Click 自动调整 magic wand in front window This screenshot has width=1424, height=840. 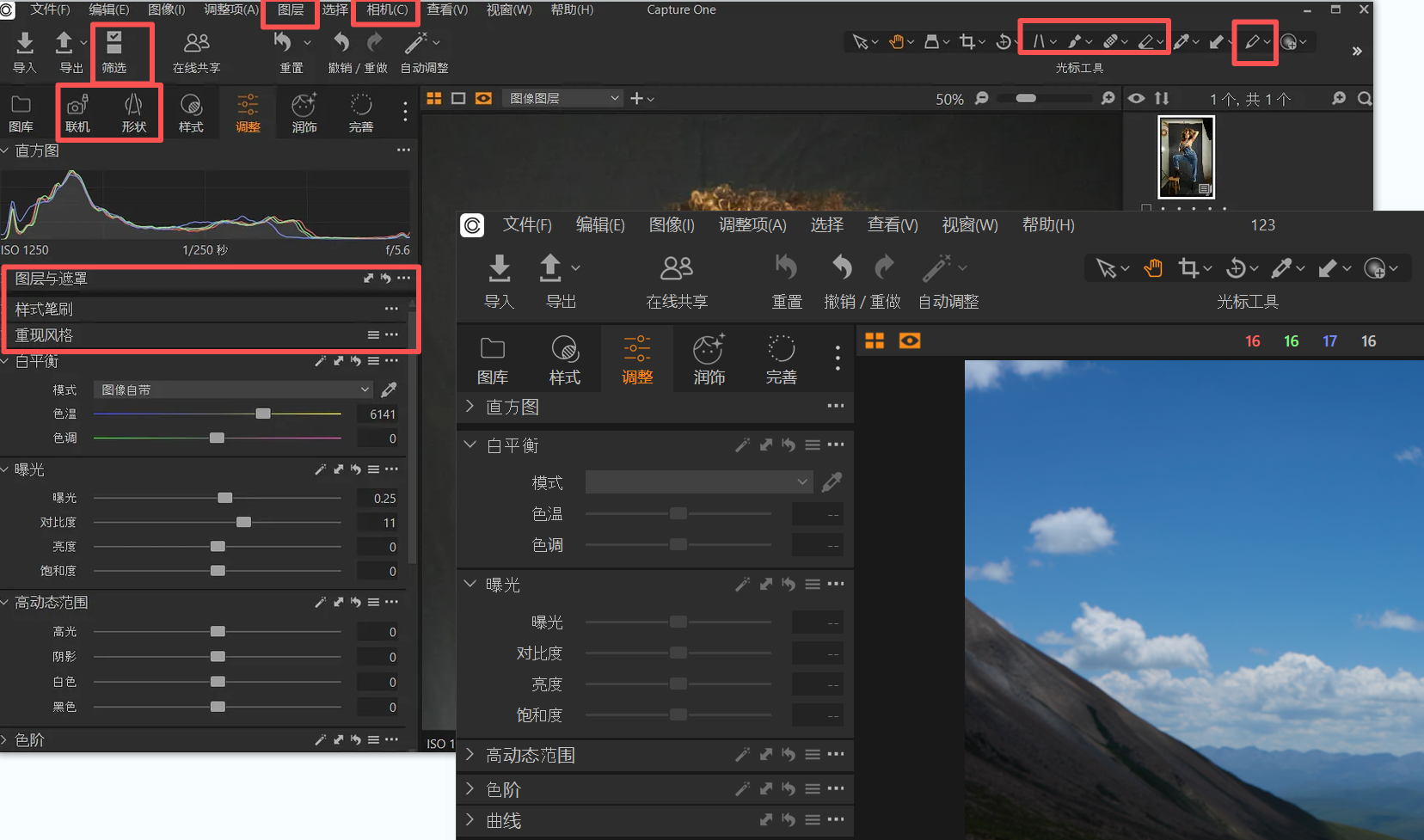[x=937, y=268]
